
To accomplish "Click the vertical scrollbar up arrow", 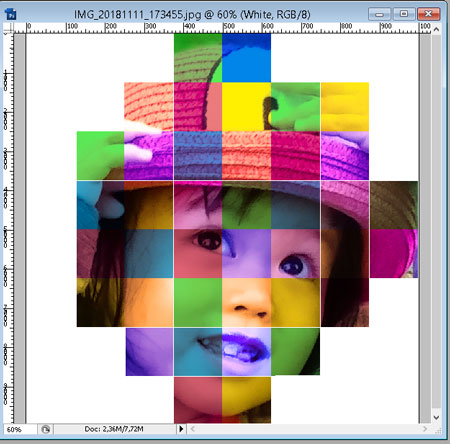I will pos(436,30).
